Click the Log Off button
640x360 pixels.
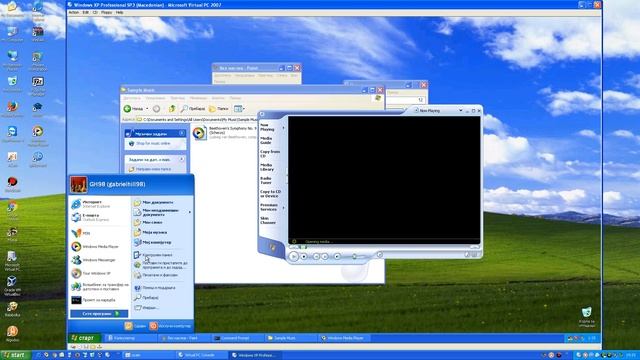point(136,326)
